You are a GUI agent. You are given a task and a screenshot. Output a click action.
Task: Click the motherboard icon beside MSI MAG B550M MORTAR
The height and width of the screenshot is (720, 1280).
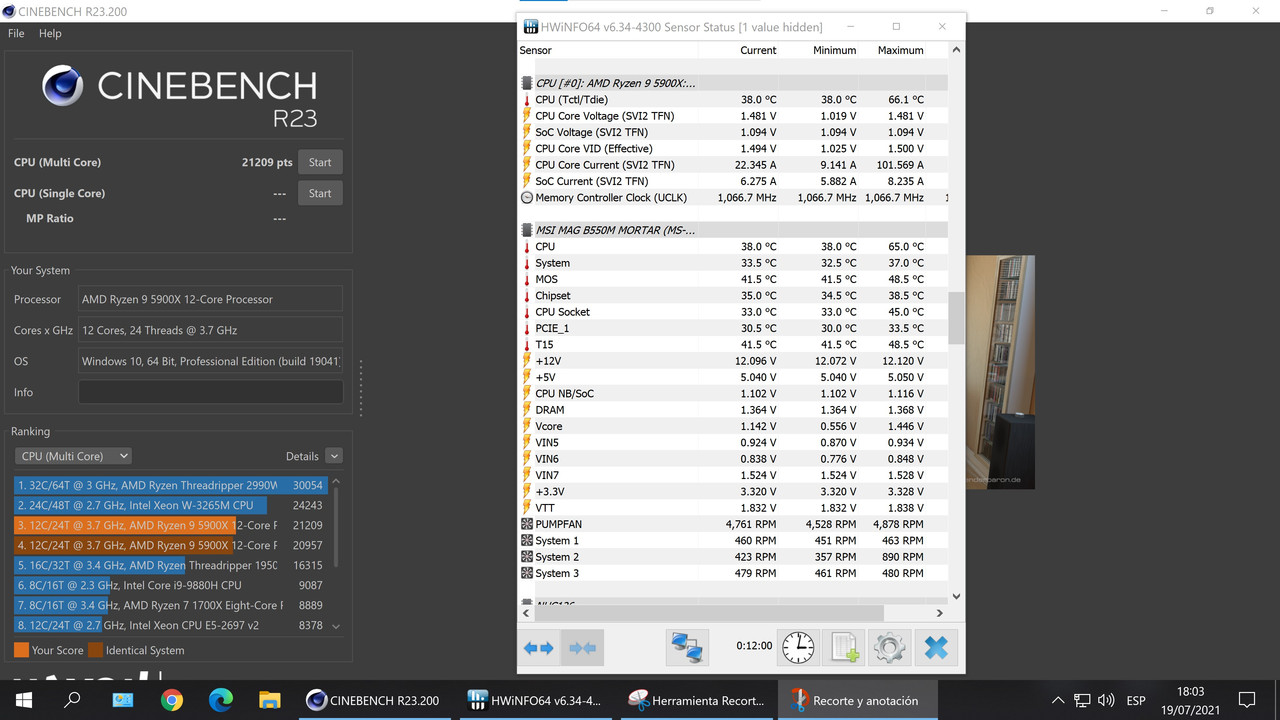pos(527,230)
